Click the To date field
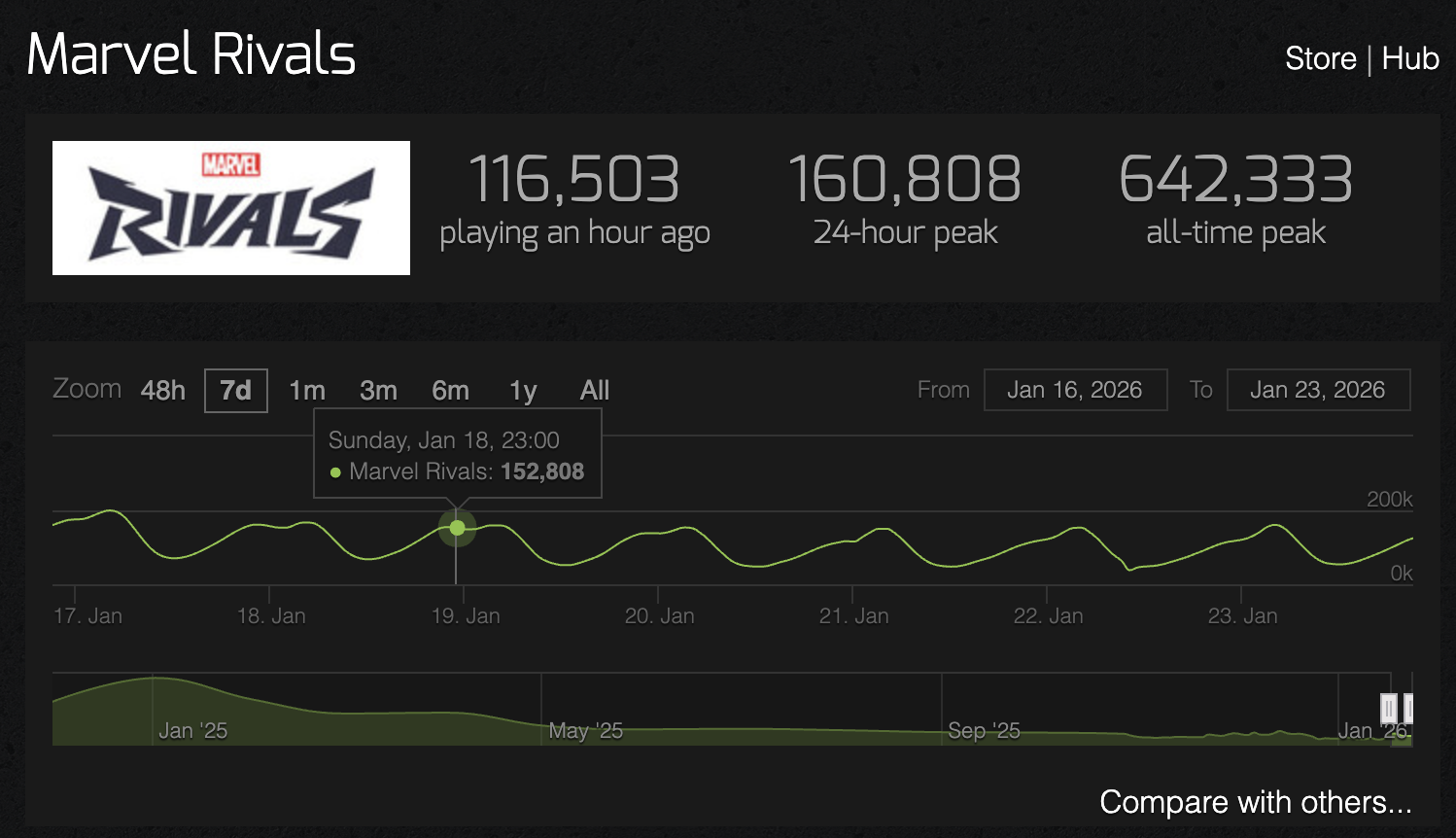This screenshot has height=838, width=1456. [x=1318, y=390]
